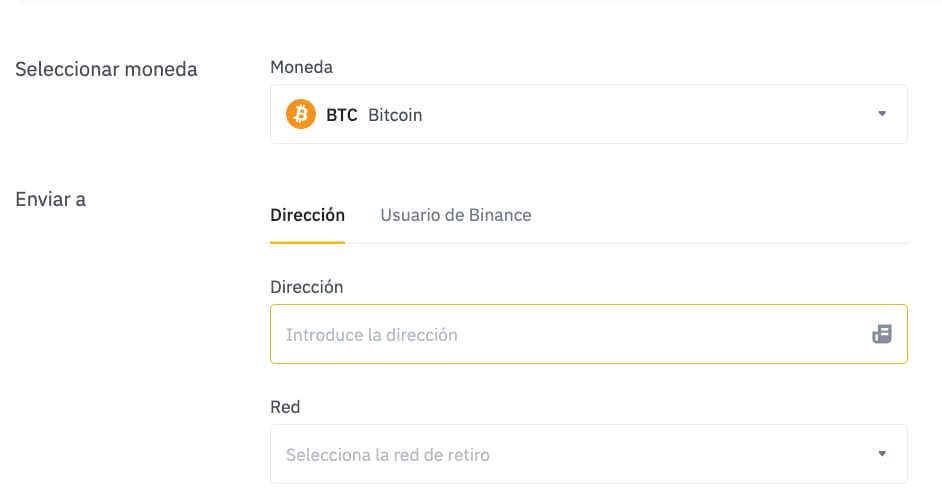942x497 pixels.
Task: Click the Dirección label above the input
Action: 306,287
